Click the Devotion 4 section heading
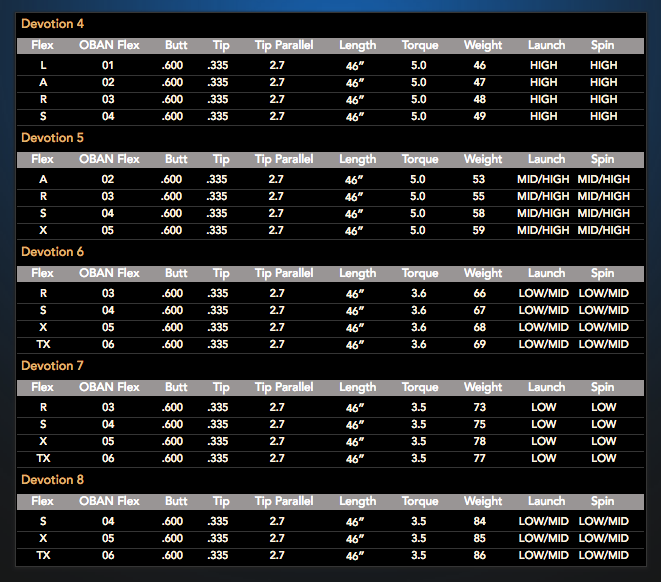The width and height of the screenshot is (661, 582). [x=52, y=24]
